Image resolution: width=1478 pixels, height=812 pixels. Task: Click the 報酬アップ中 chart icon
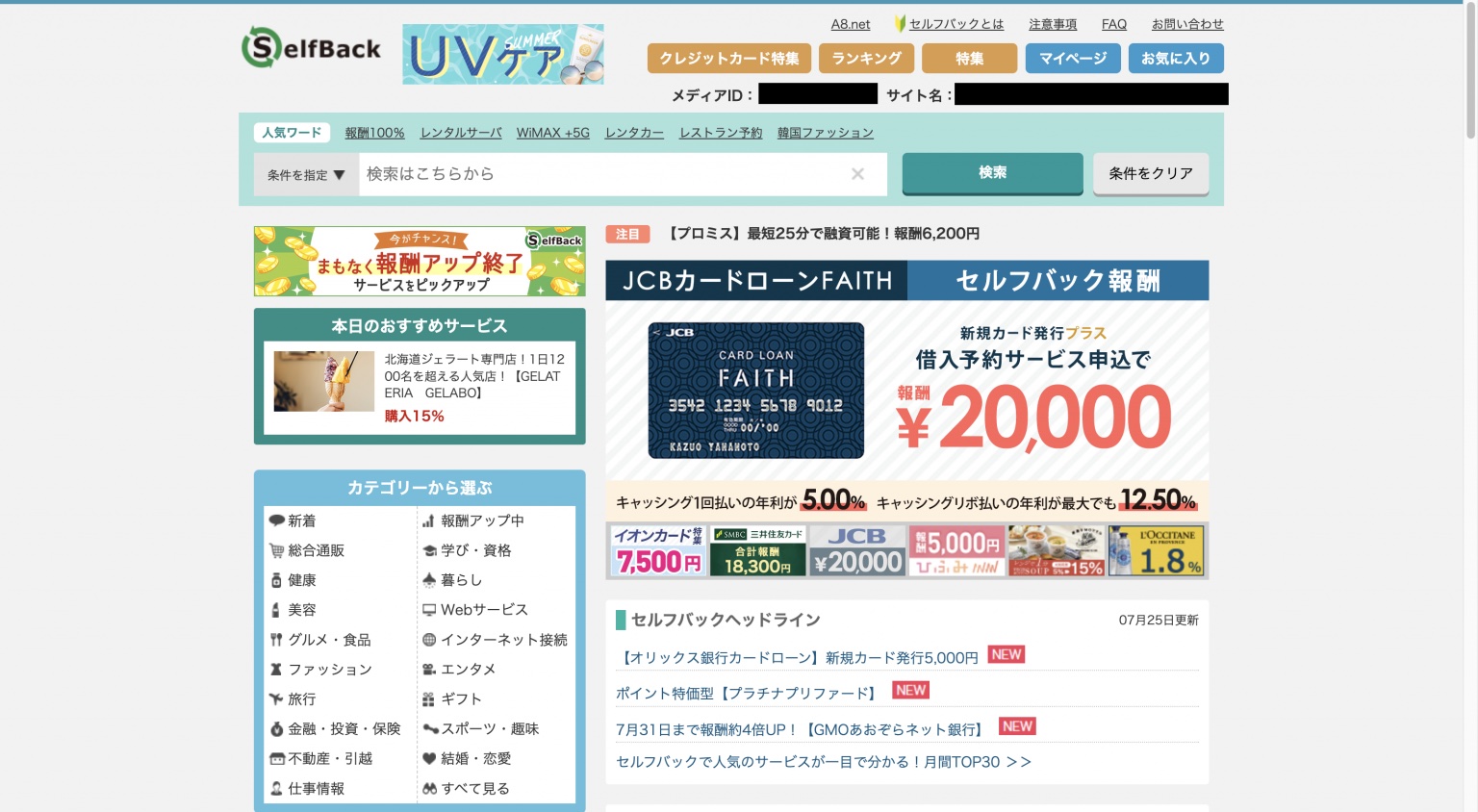pyautogui.click(x=429, y=520)
